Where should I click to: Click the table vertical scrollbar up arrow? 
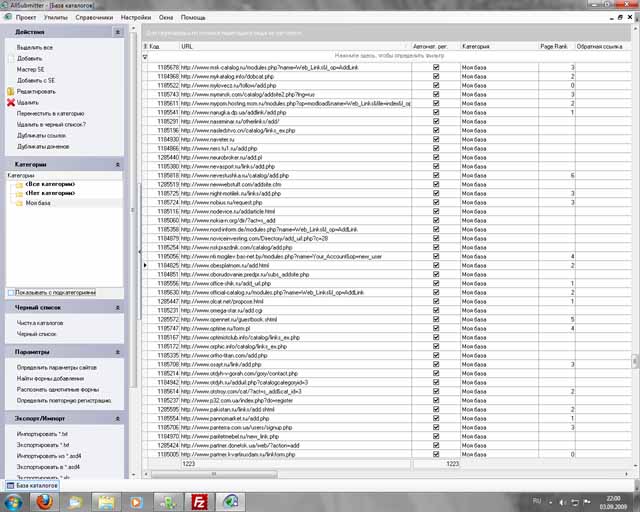coord(636,29)
